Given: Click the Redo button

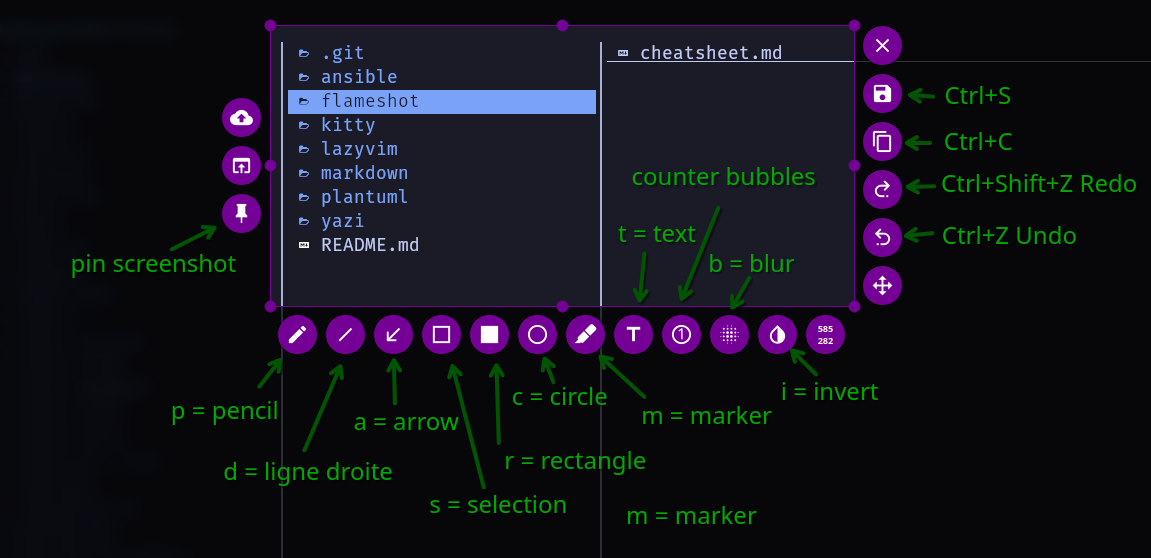Looking at the screenshot, I should [x=882, y=189].
